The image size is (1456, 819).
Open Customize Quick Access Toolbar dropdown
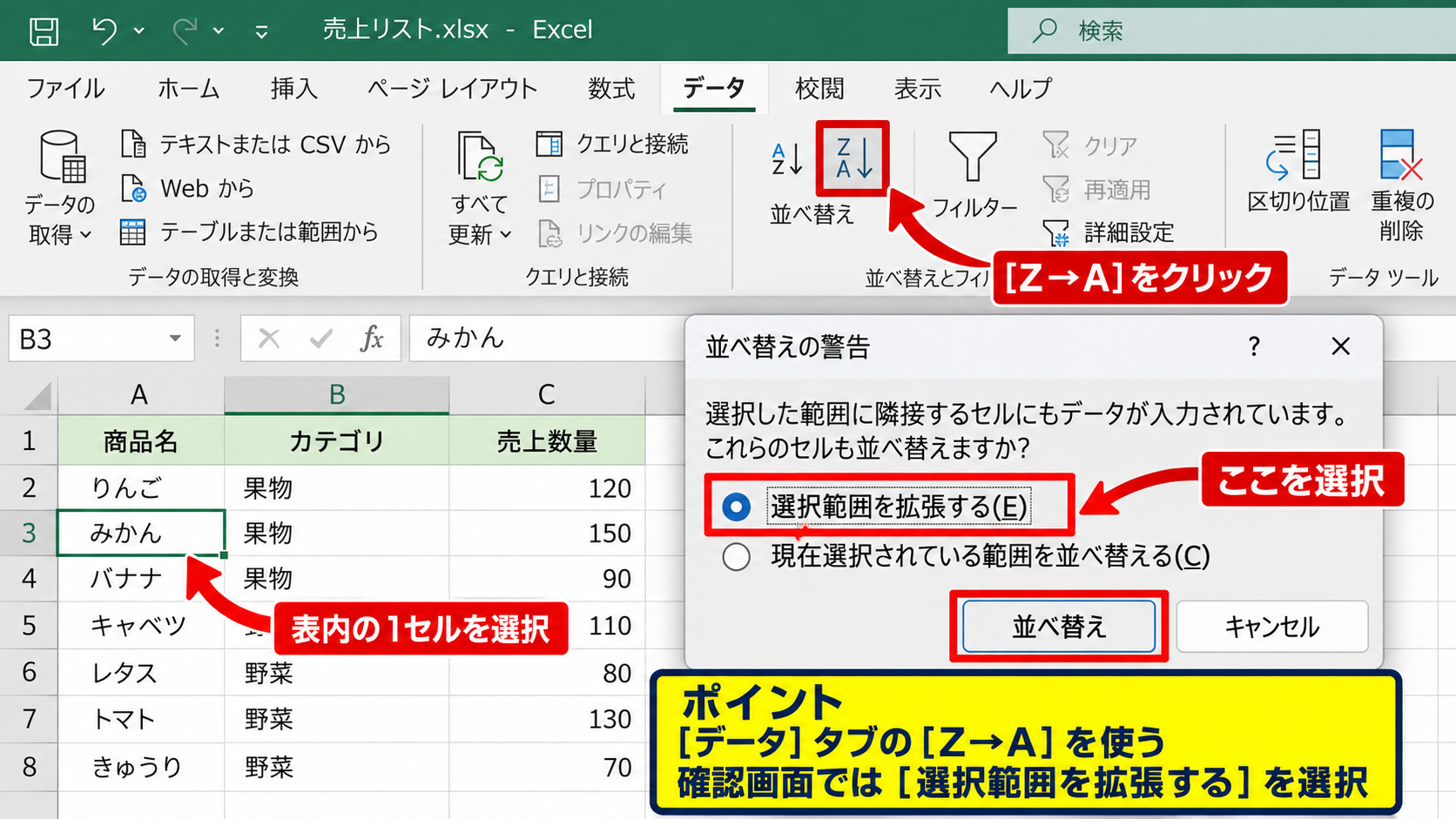tap(261, 32)
